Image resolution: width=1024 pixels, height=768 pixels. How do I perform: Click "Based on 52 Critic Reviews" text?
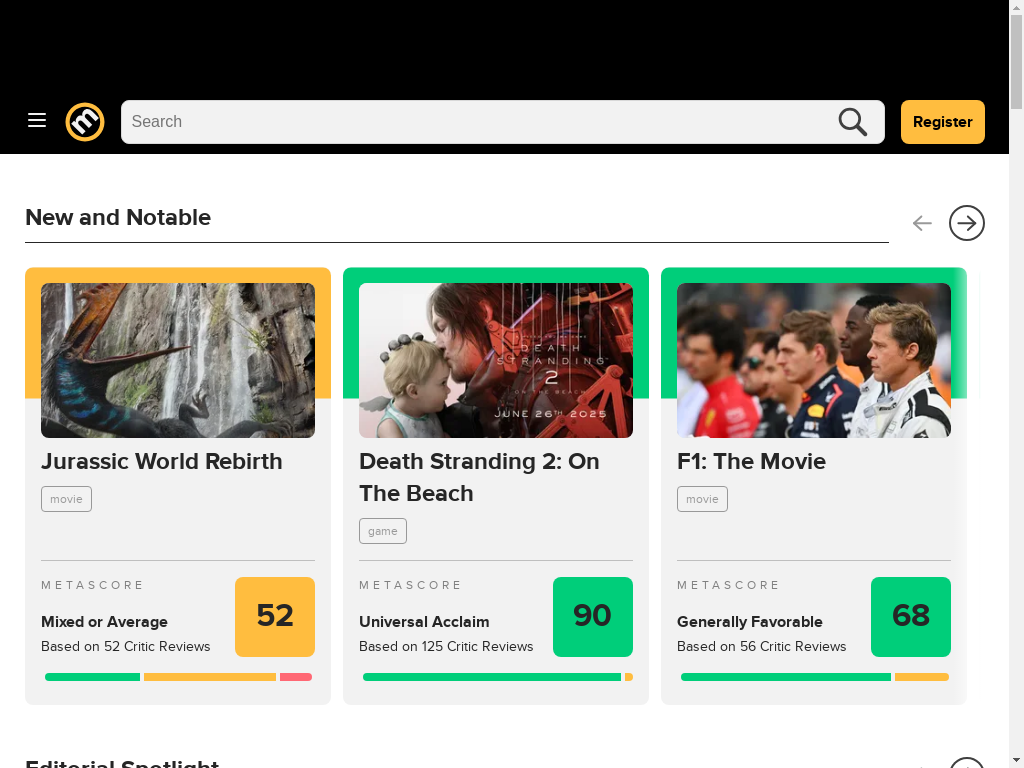[x=125, y=647]
